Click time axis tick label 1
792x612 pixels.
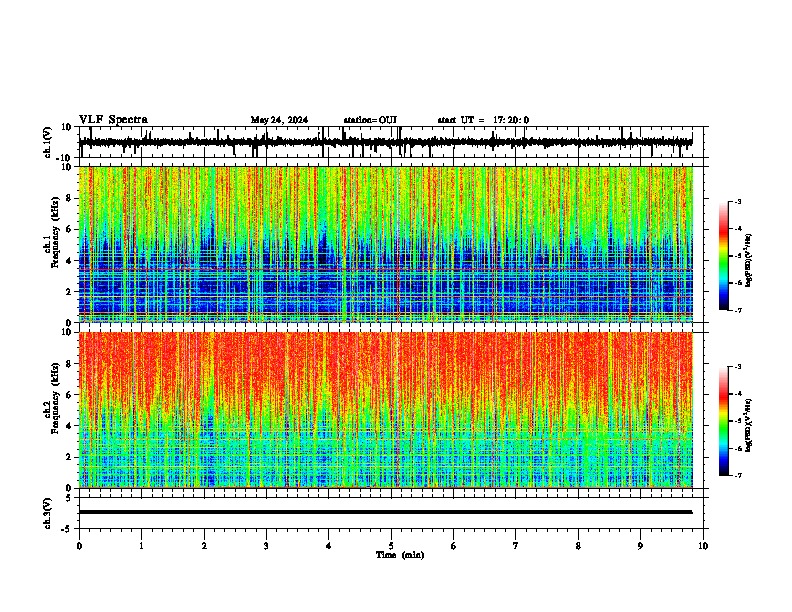point(141,546)
